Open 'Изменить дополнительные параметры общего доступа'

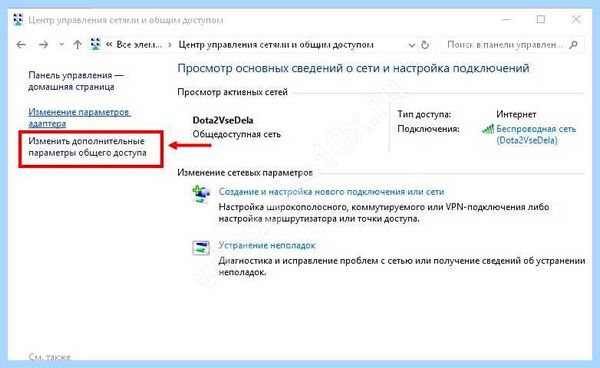click(x=87, y=147)
